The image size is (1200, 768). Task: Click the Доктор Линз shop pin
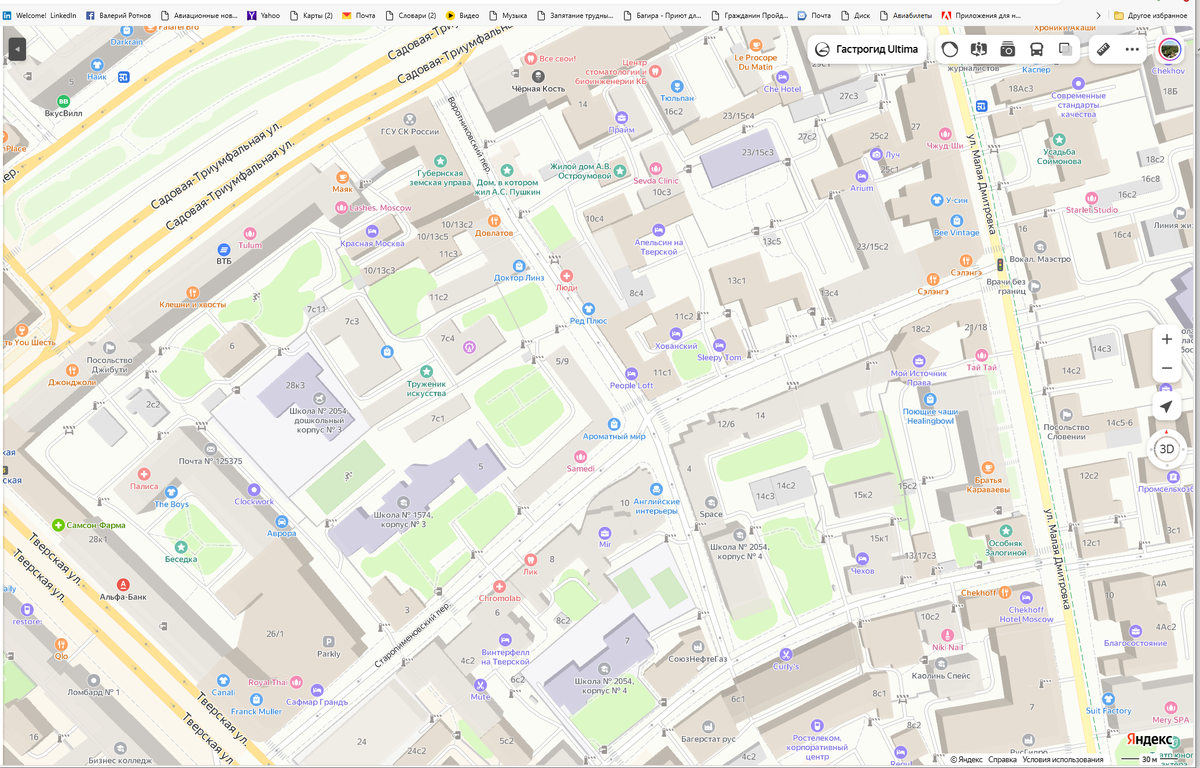click(x=519, y=266)
